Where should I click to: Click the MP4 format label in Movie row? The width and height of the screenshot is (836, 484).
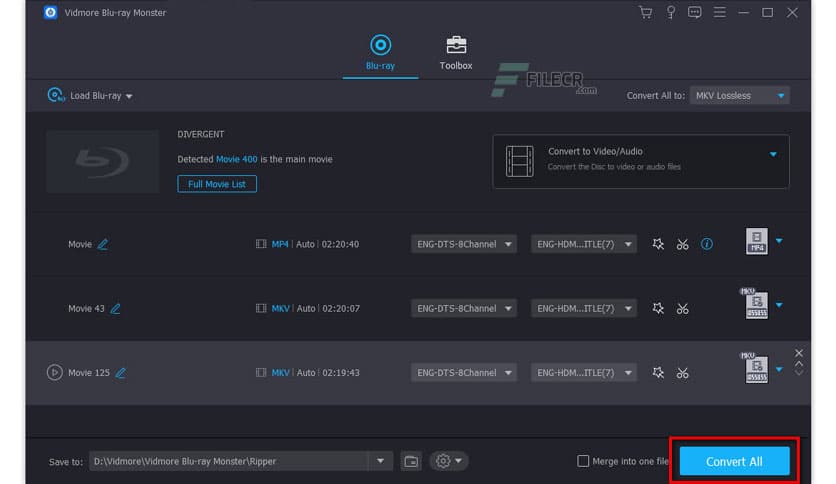point(280,244)
